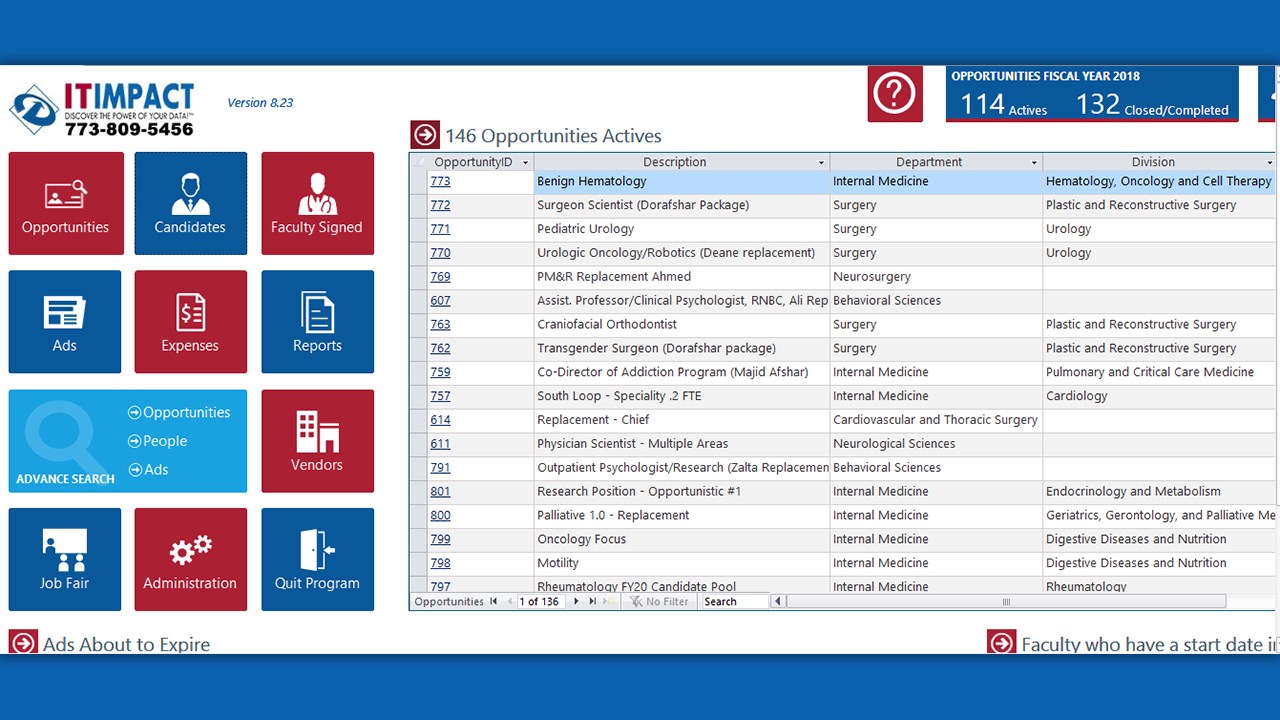Open opportunity ID 791 link
The height and width of the screenshot is (720, 1280).
pos(440,468)
